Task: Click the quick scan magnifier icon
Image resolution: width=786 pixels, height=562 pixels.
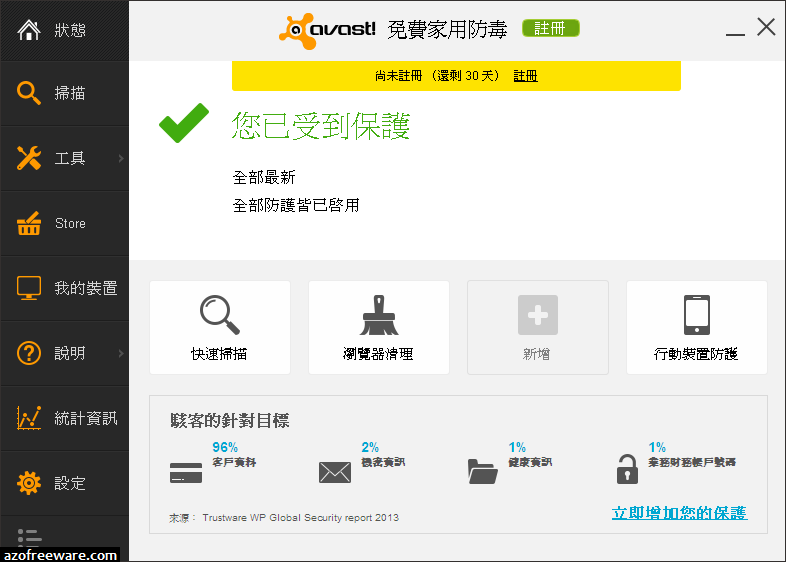Action: (x=220, y=315)
